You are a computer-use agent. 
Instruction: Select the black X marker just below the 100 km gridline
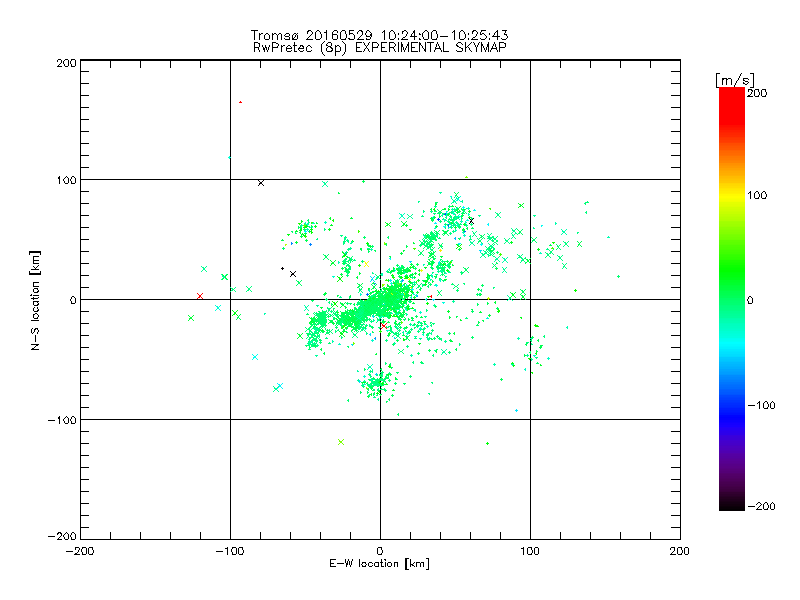pyautogui.click(x=261, y=183)
